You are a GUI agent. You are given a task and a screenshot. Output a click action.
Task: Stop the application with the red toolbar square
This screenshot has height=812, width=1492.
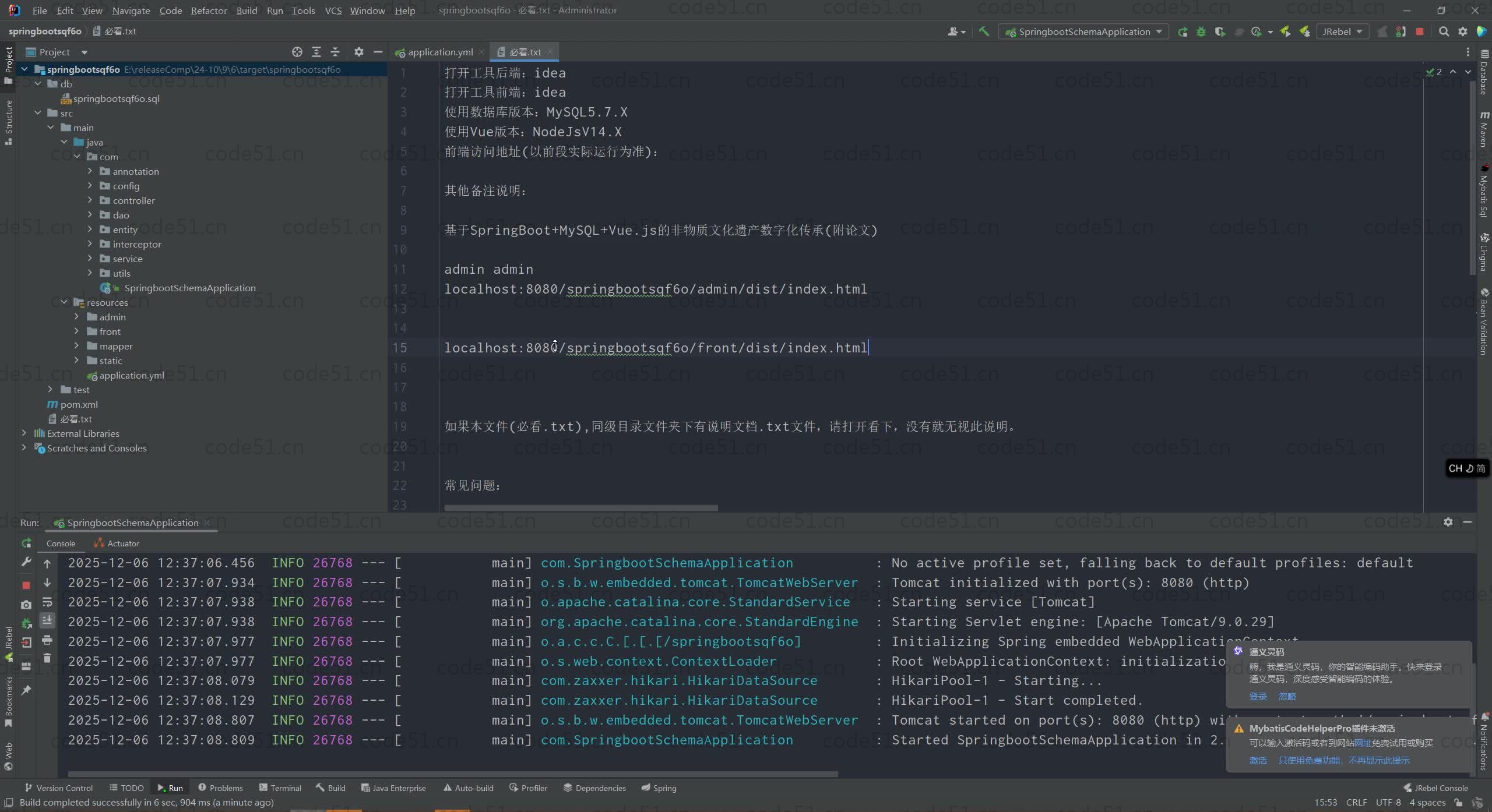1420,31
